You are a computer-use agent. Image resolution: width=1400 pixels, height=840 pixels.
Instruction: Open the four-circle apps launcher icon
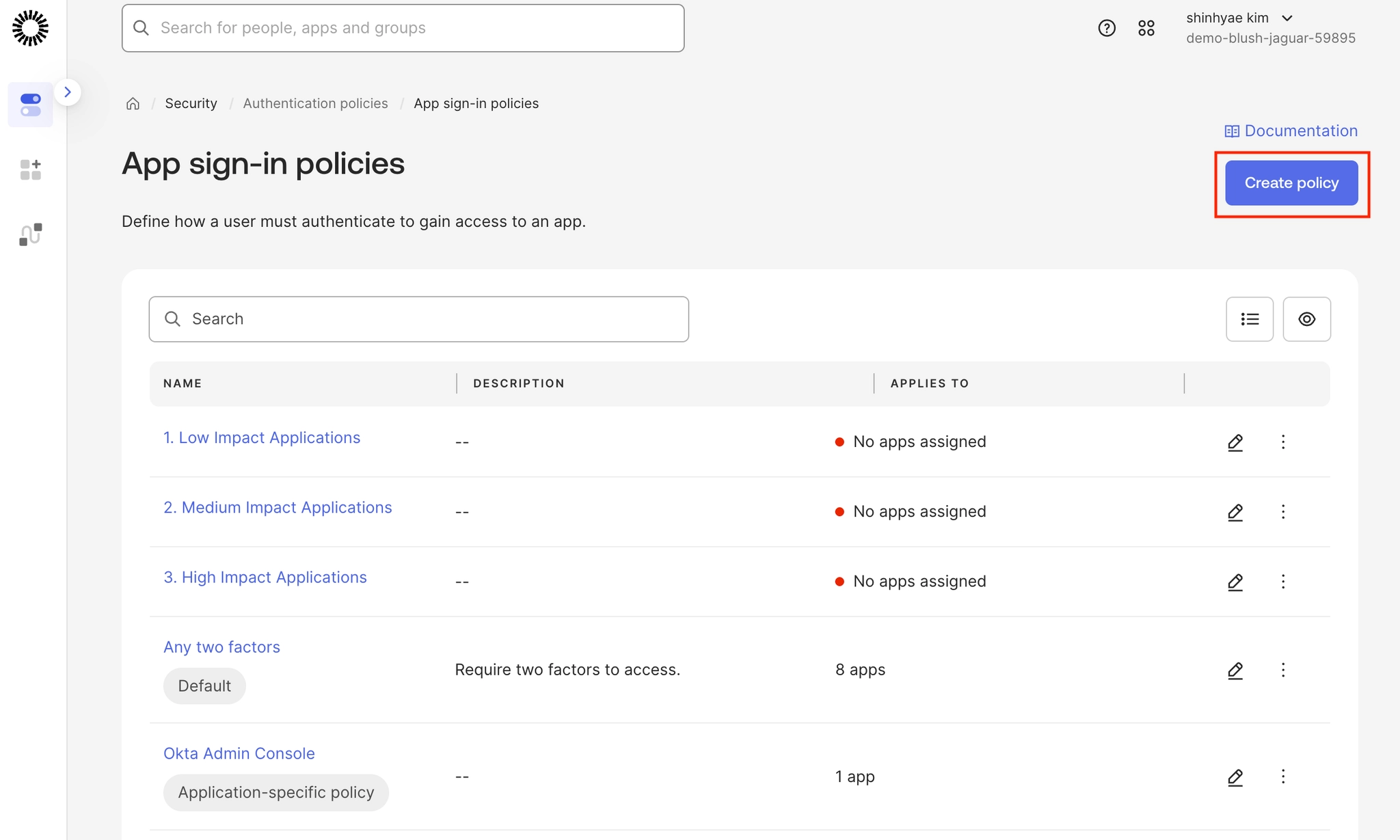1146,28
